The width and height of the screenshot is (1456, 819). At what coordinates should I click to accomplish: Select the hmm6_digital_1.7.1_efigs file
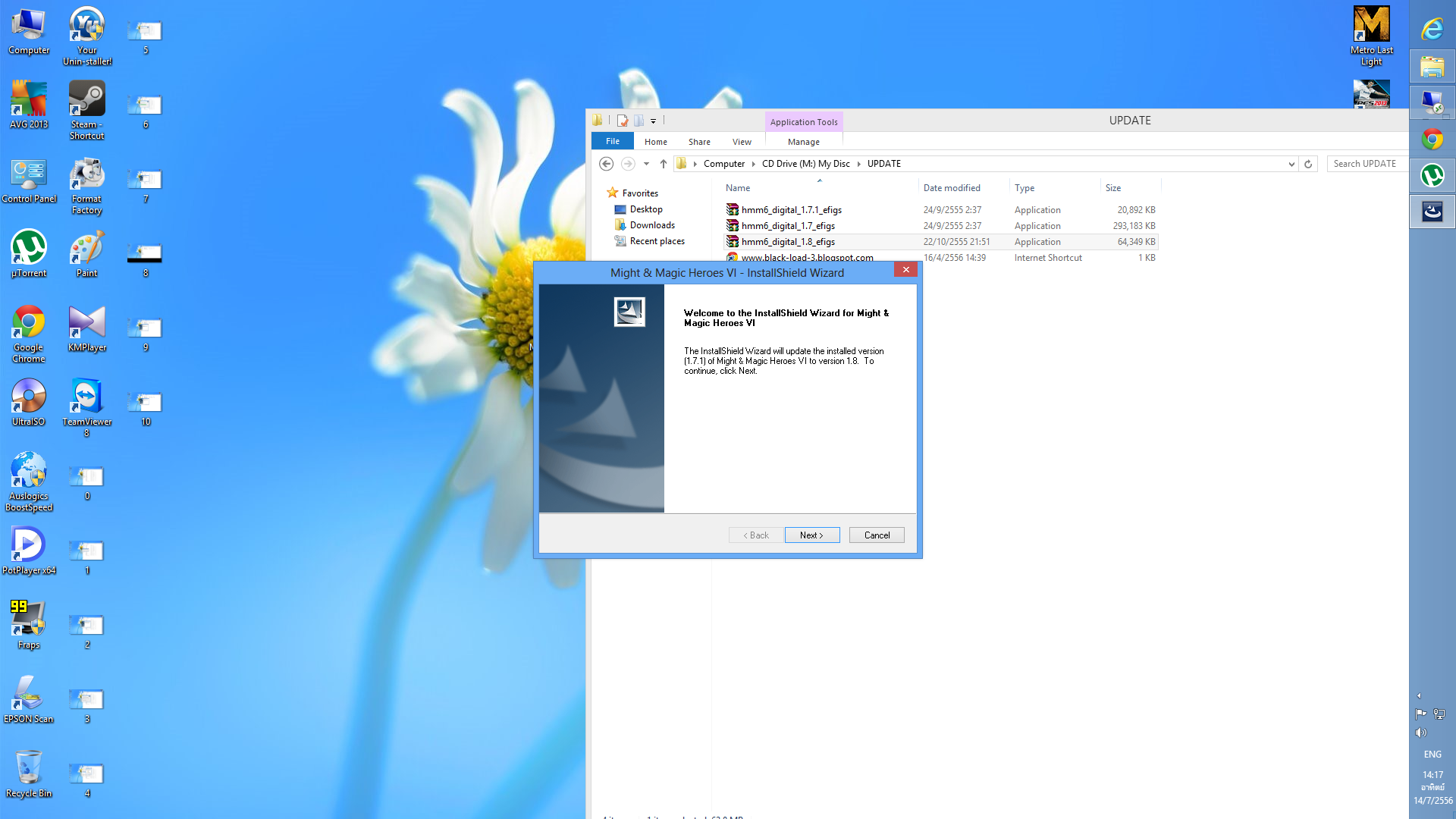791,210
